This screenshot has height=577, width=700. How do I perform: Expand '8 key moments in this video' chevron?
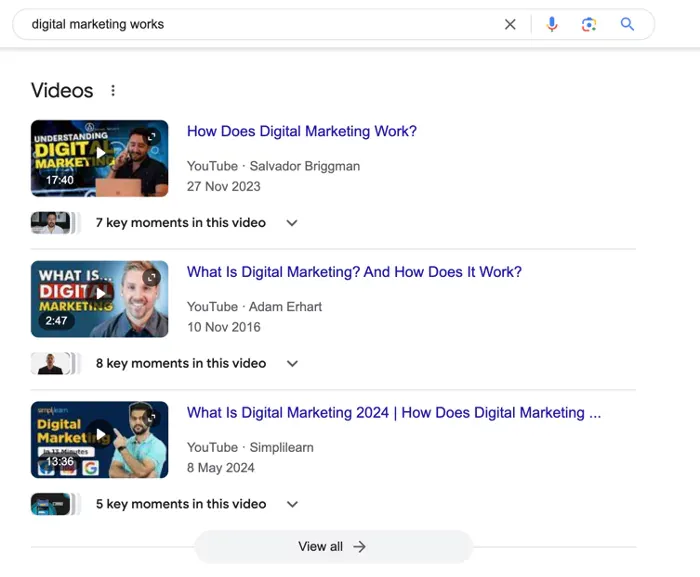tap(292, 364)
